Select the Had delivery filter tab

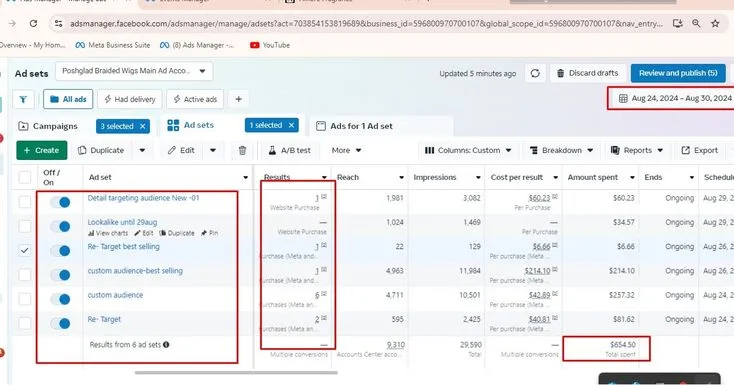tap(130, 99)
